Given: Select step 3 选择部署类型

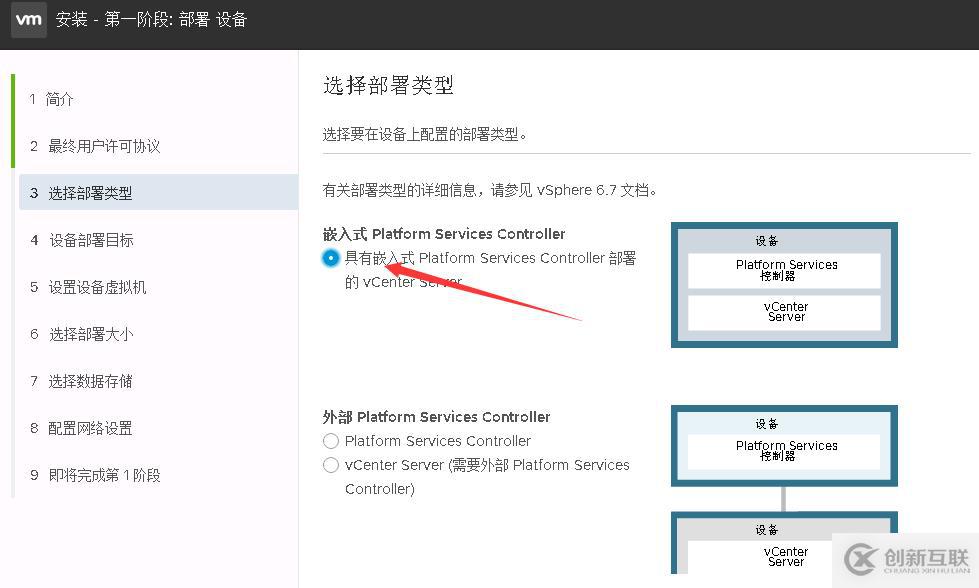Looking at the screenshot, I should click(90, 193).
